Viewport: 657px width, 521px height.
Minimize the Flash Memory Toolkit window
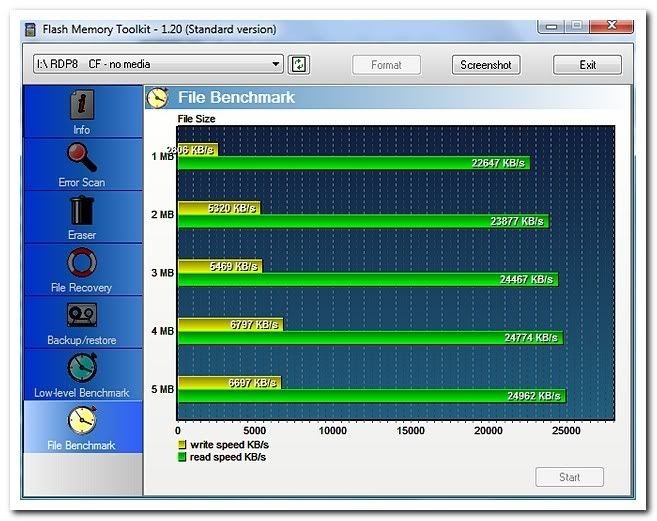[551, 26]
